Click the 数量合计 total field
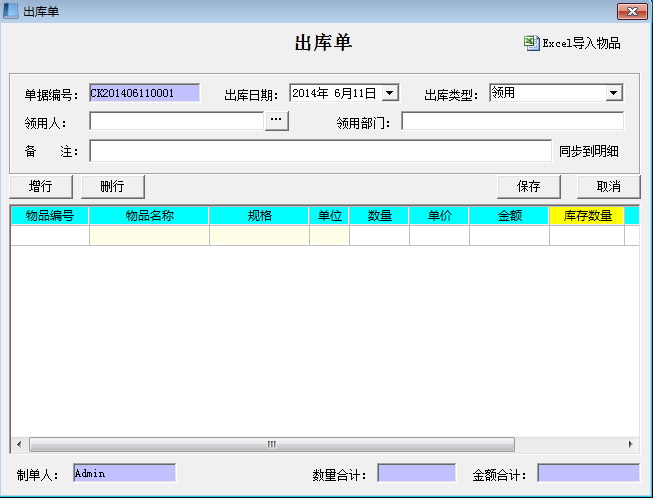The image size is (653, 498). point(416,473)
